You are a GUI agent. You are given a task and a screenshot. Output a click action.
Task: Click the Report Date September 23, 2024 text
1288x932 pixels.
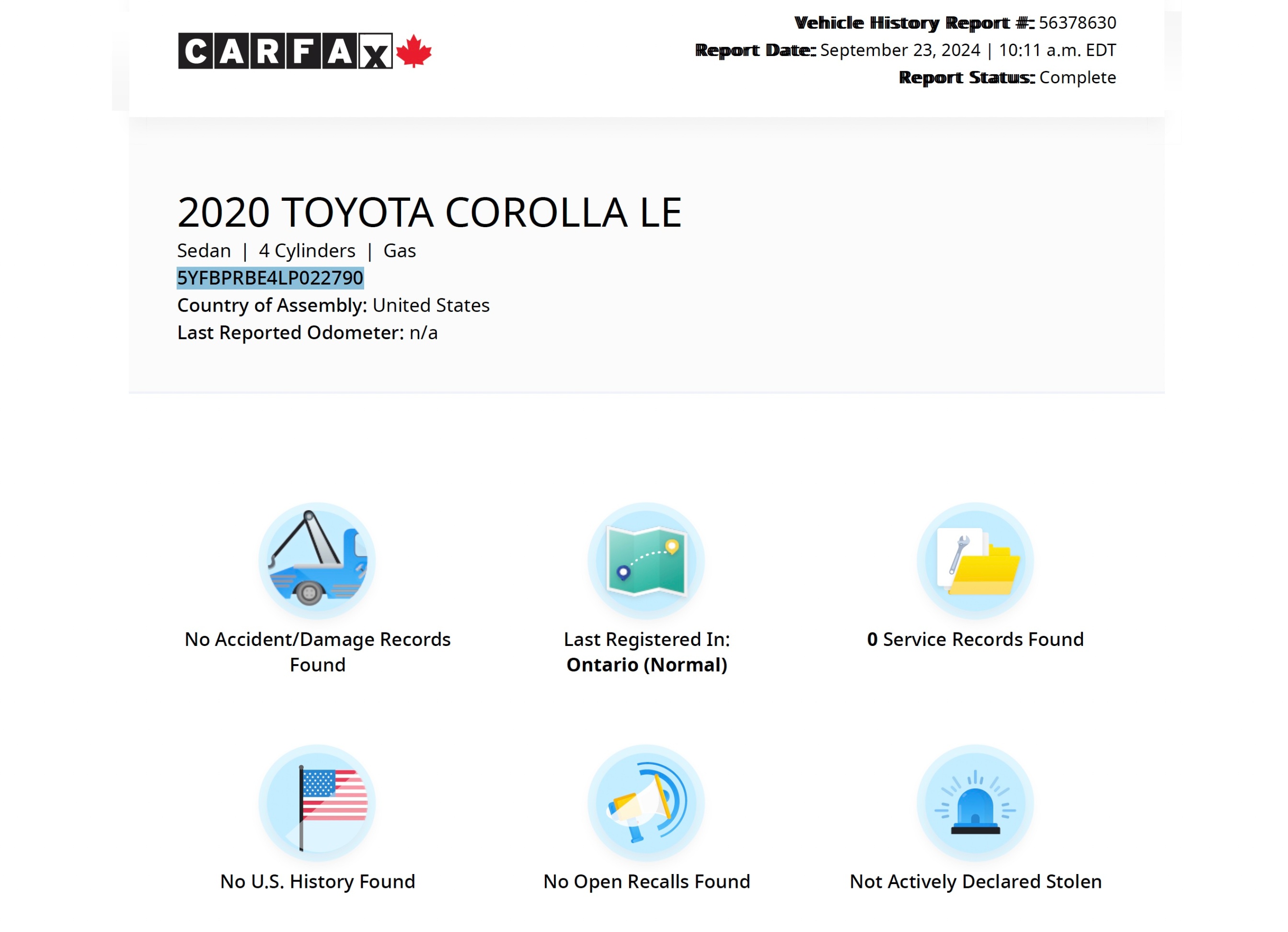(905, 50)
